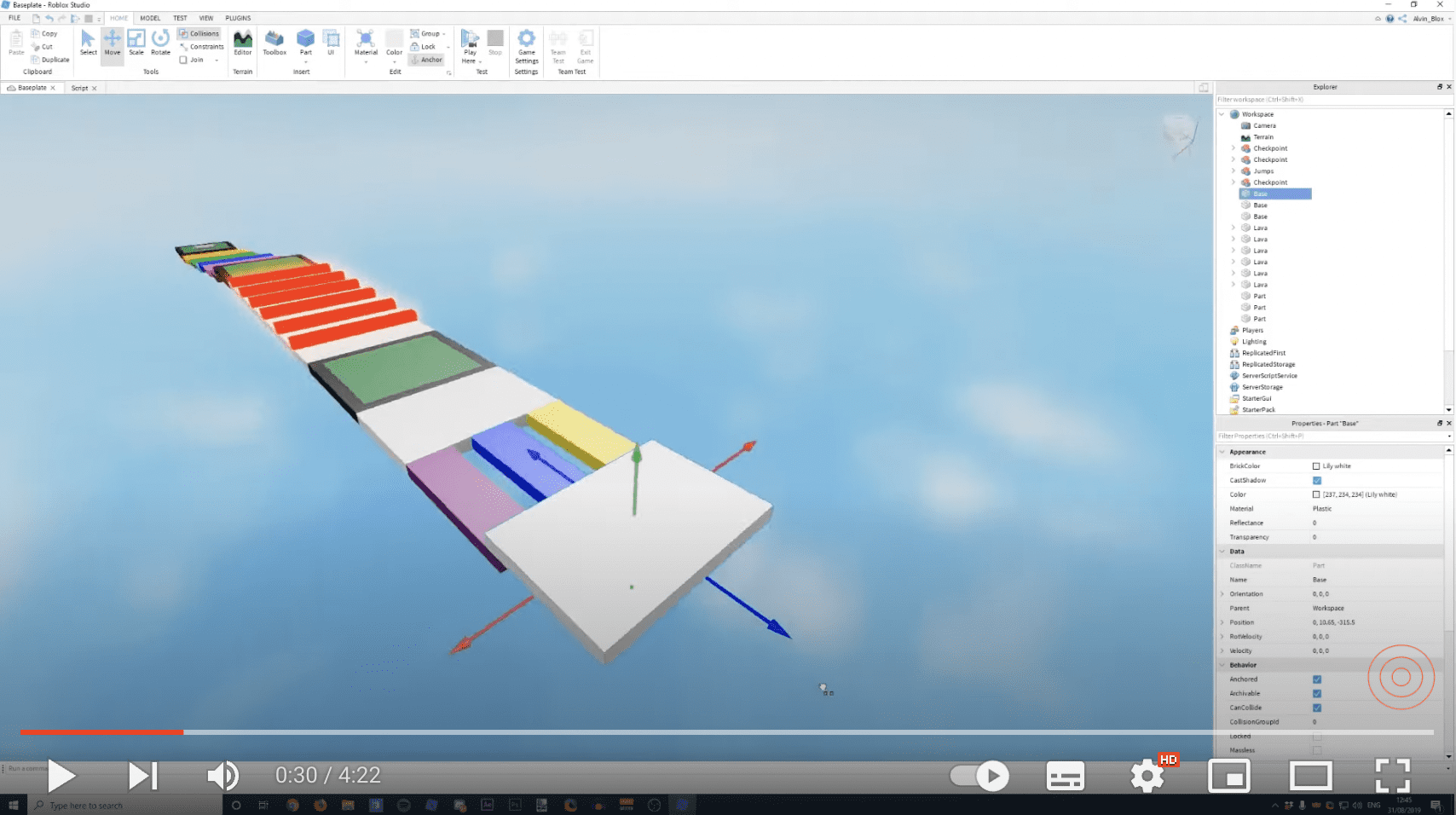Click Duplicate in the Clipboard group

tap(50, 60)
